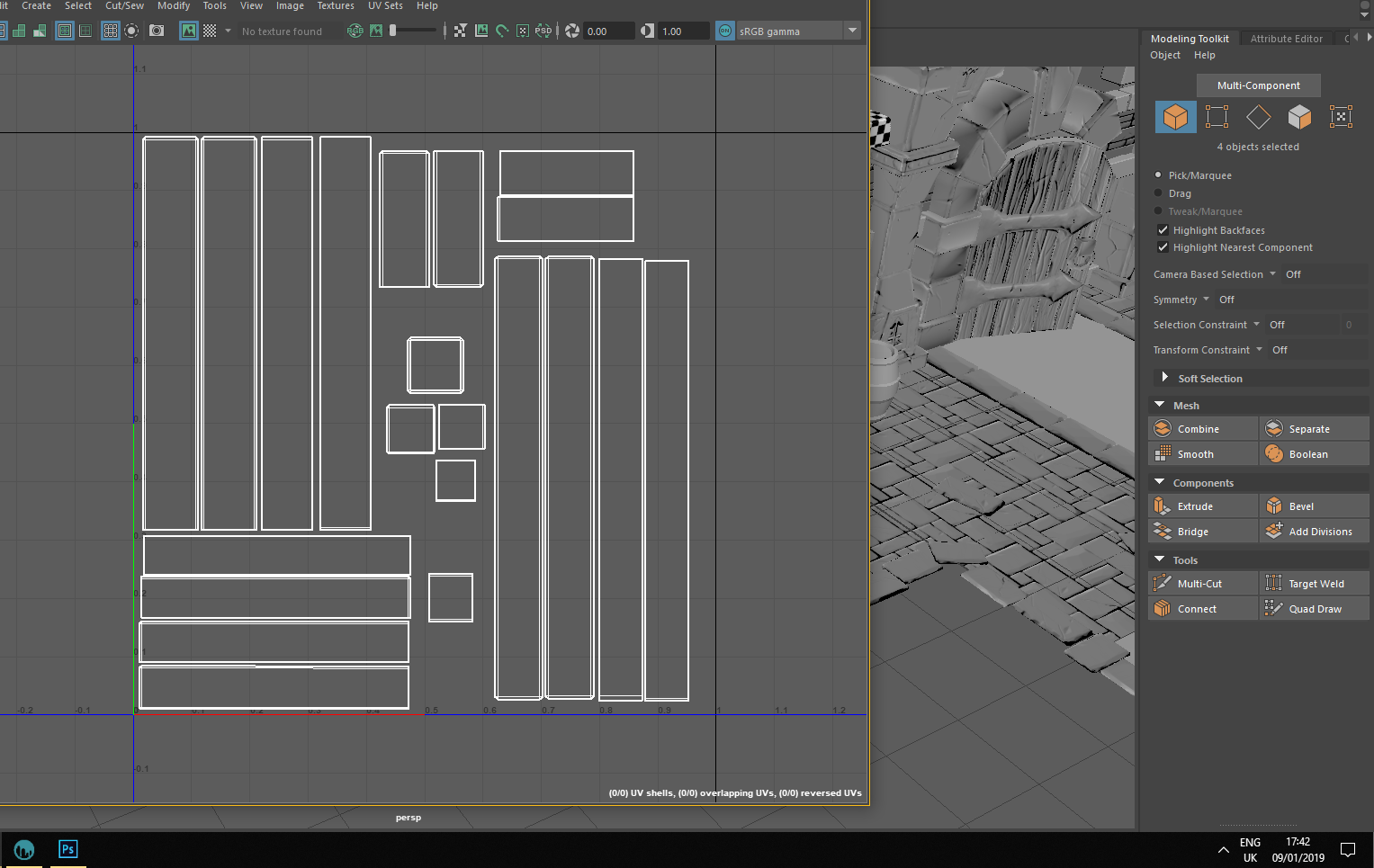Select Edge selection mode diamond icon
Image resolution: width=1374 pixels, height=868 pixels.
[x=1258, y=117]
